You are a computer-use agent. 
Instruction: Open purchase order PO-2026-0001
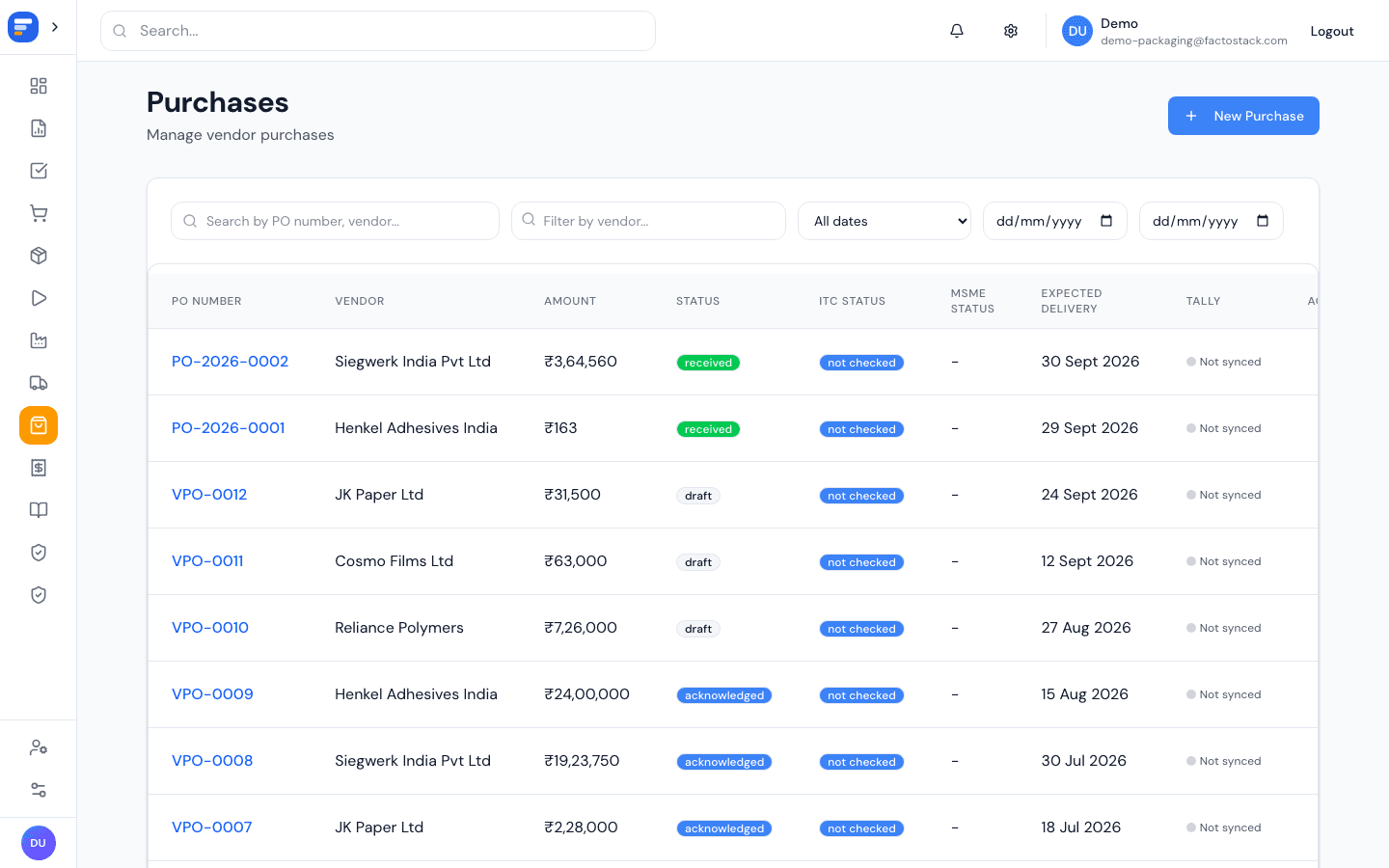point(228,428)
